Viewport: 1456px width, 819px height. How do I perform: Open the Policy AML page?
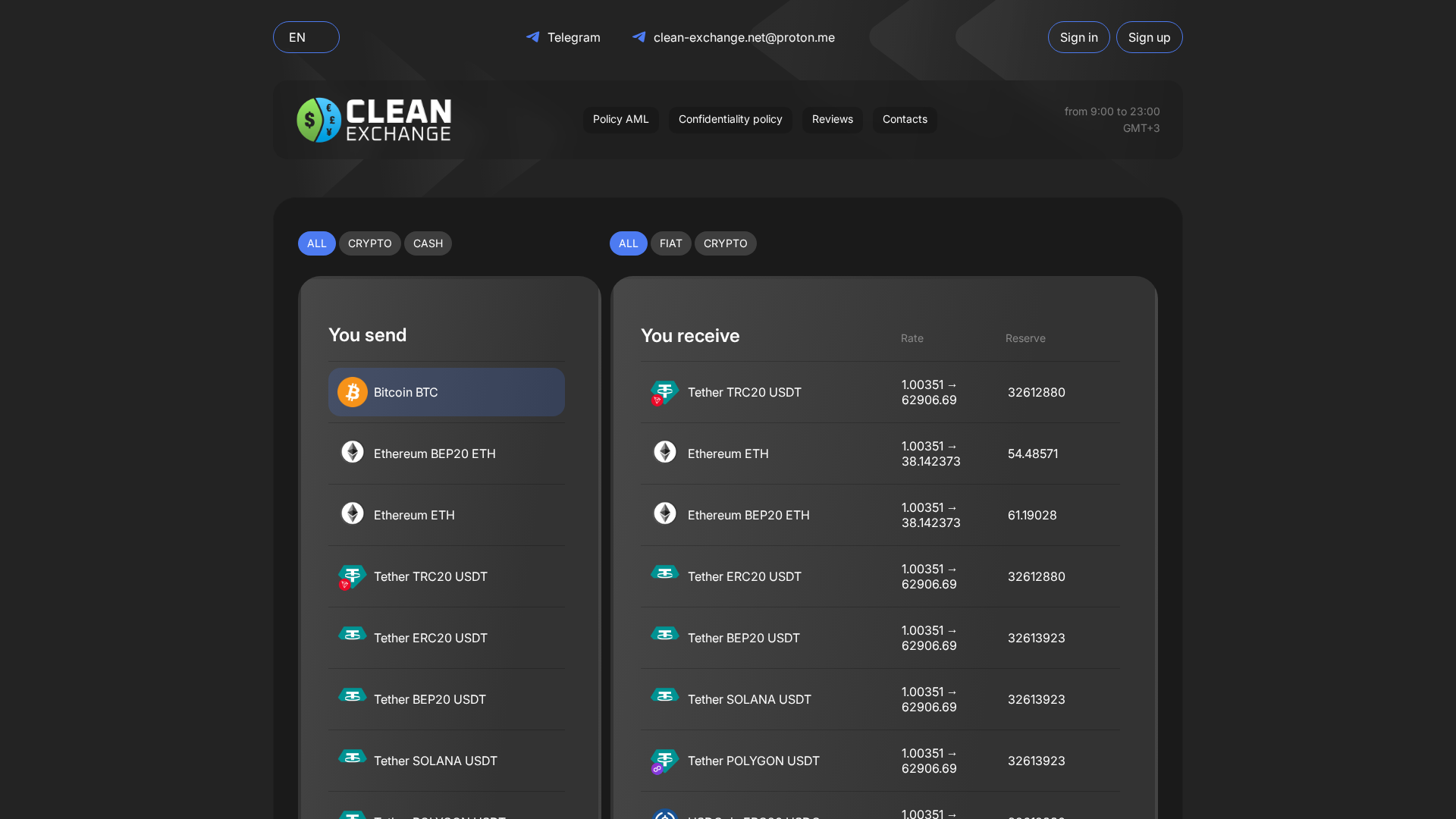click(x=620, y=120)
